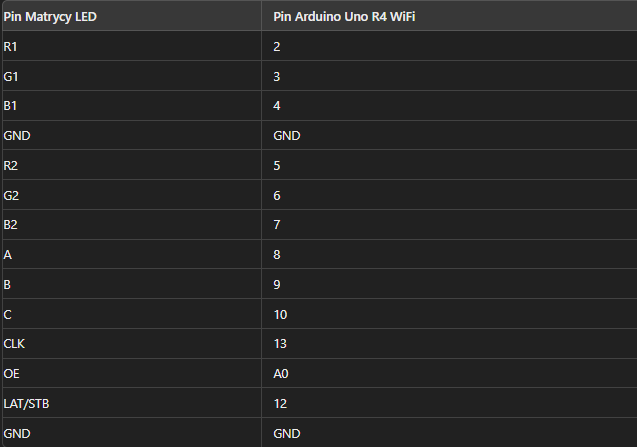Click the LAT/STB pin cell
This screenshot has height=447, width=637.
25,404
